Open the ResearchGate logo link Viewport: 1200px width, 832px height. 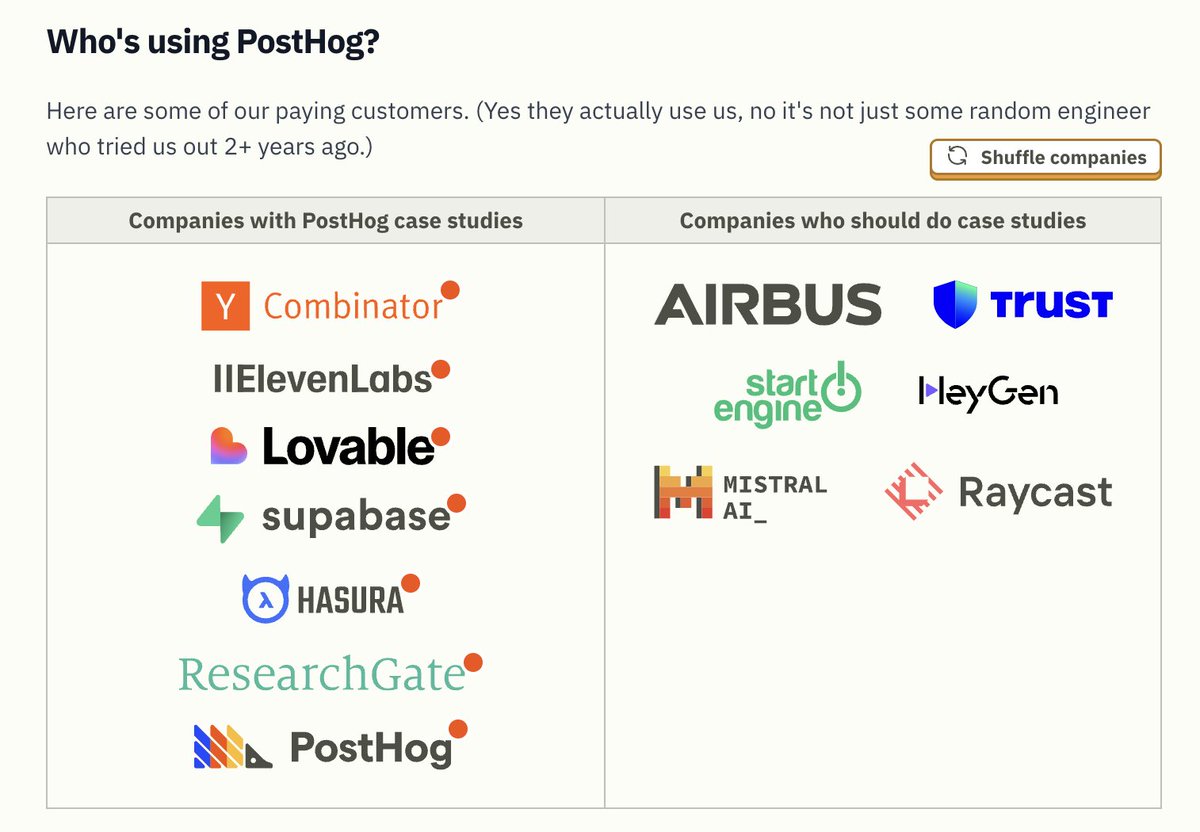tap(321, 675)
